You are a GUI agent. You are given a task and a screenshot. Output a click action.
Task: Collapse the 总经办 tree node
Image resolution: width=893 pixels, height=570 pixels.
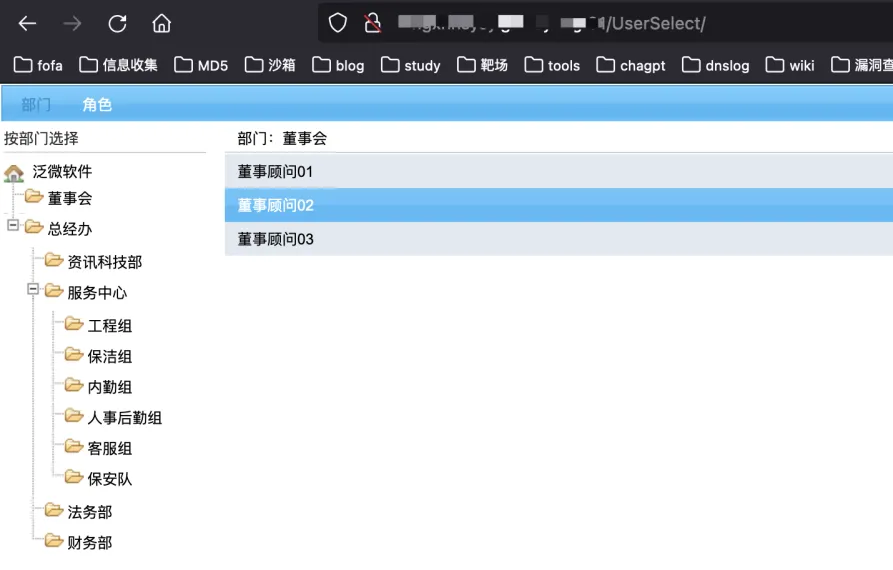point(13,225)
